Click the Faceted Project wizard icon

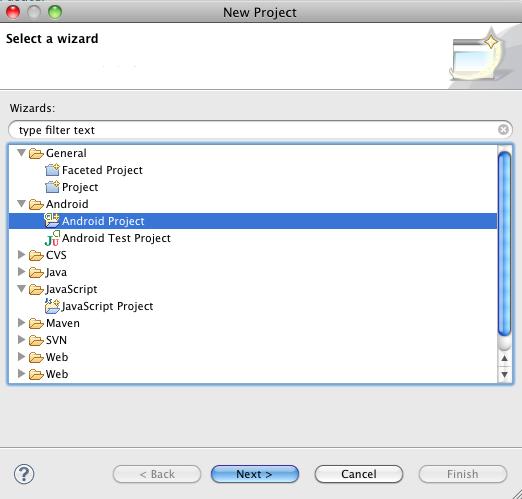click(52, 170)
